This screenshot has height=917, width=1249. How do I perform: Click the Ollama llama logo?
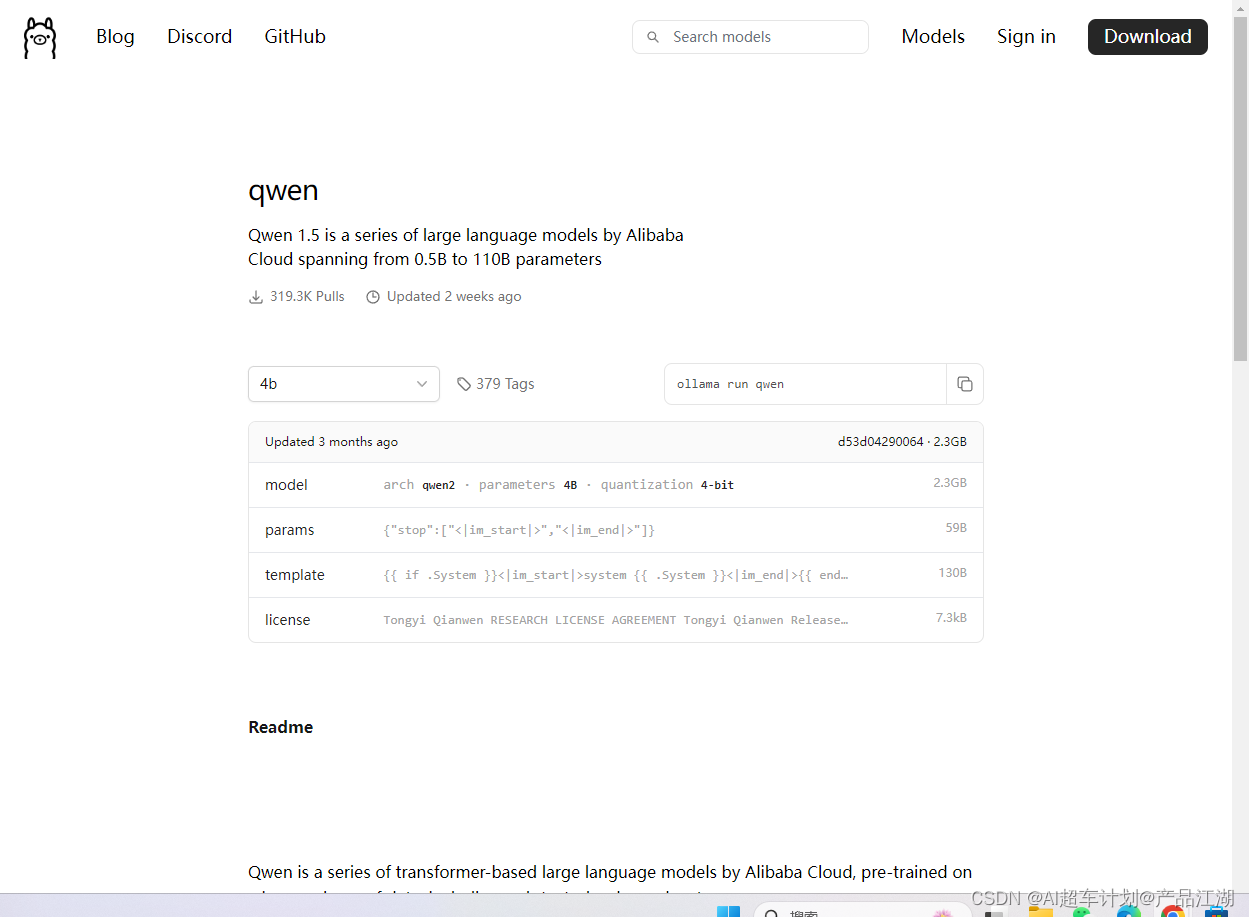(40, 38)
